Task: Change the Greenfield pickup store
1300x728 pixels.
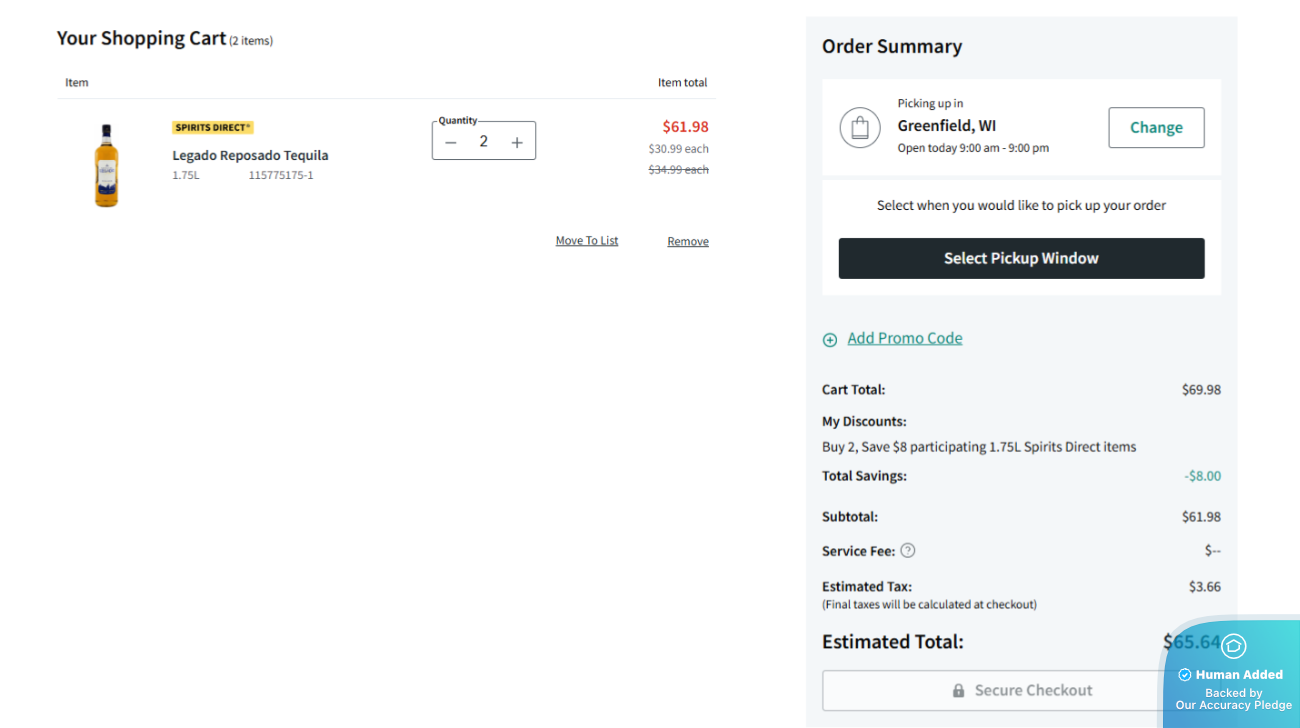Action: click(x=1156, y=128)
